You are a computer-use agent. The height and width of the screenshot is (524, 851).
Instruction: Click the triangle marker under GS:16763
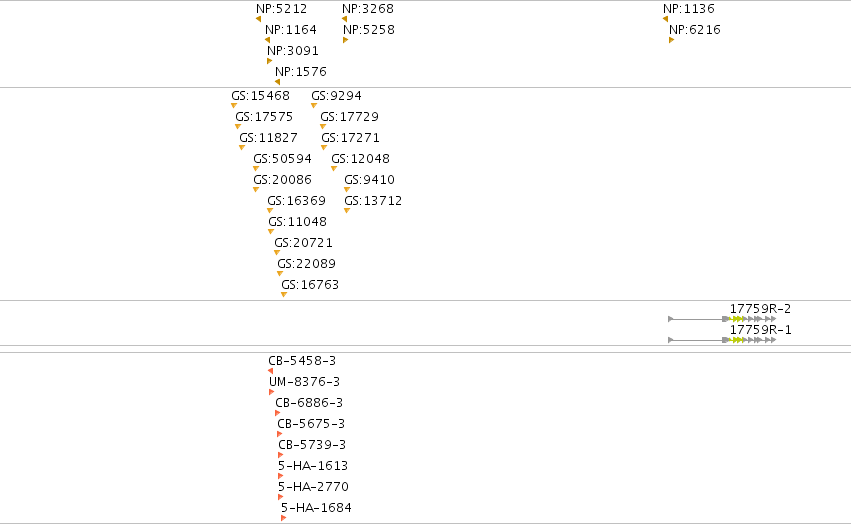click(x=284, y=295)
